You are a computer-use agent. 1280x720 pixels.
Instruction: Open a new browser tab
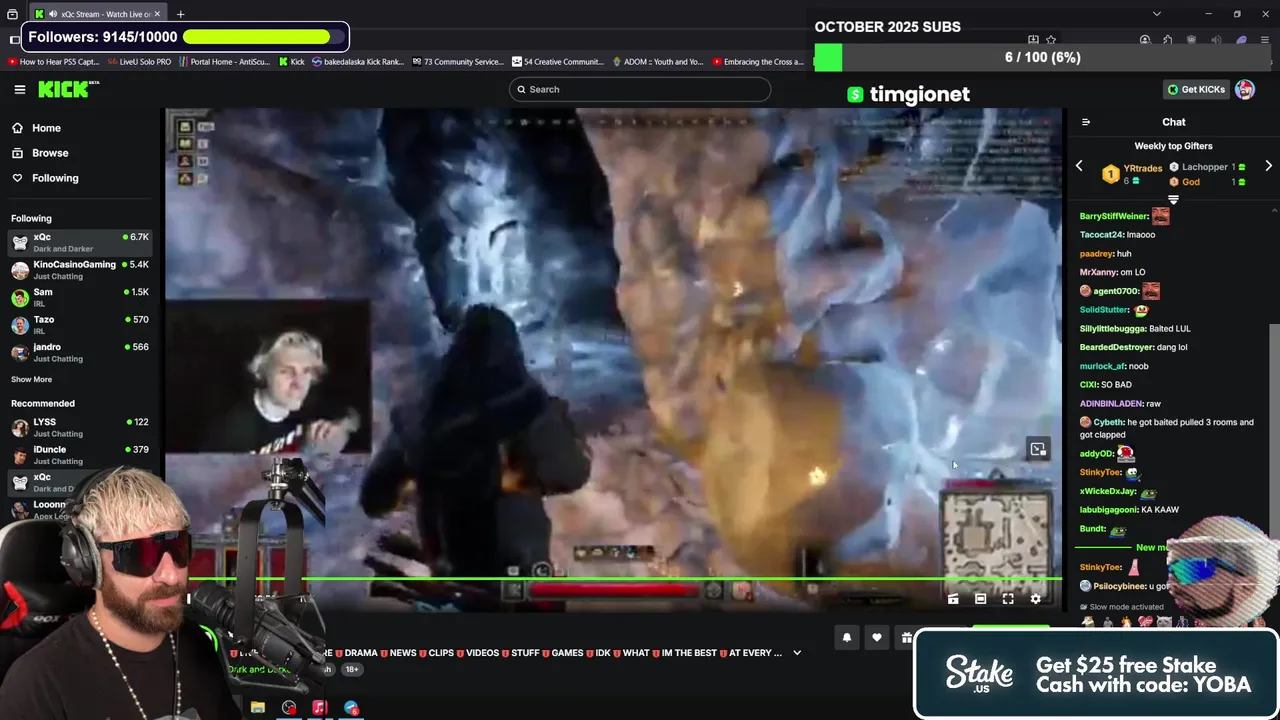tap(180, 14)
